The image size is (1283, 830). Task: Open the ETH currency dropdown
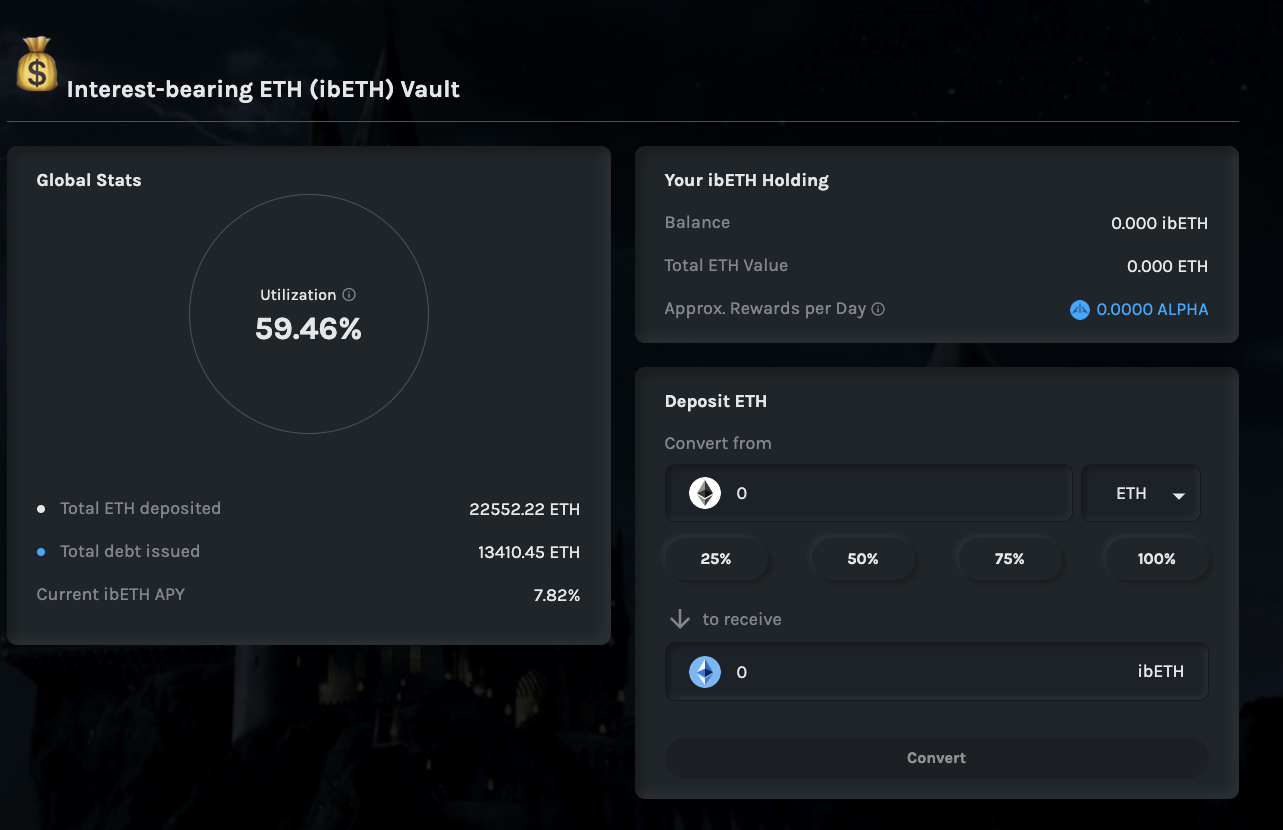click(1141, 493)
